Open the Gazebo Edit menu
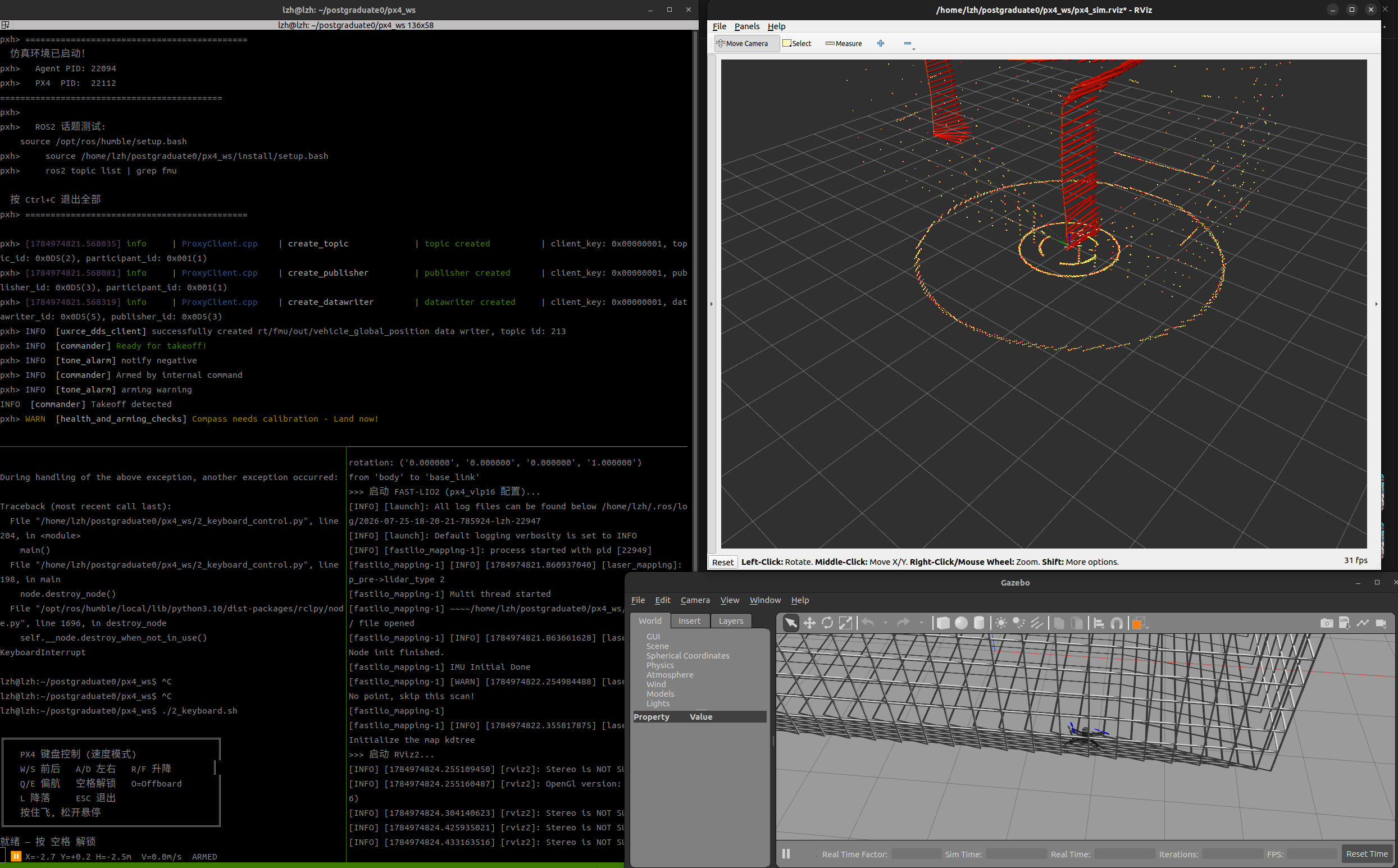Screen dimensions: 1398x868 (x=663, y=601)
